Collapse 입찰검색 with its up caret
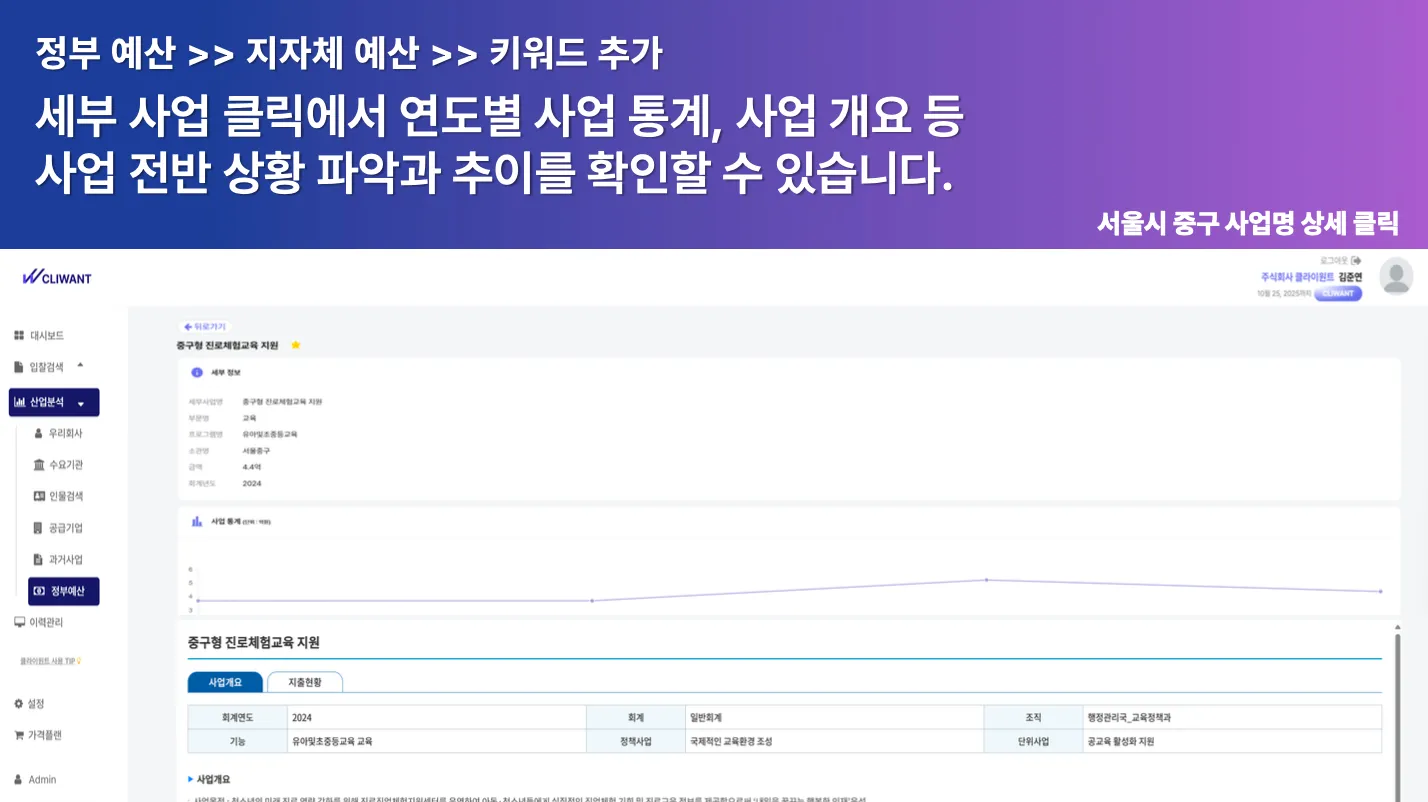The height and width of the screenshot is (802, 1428). tap(80, 366)
